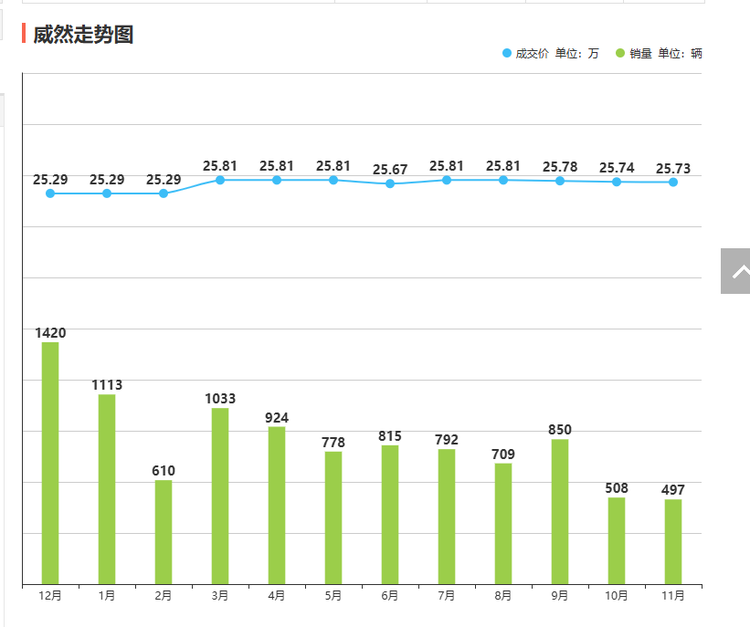Image resolution: width=750 pixels, height=627 pixels.
Task: Select the November bar labeled 497
Action: point(673,541)
